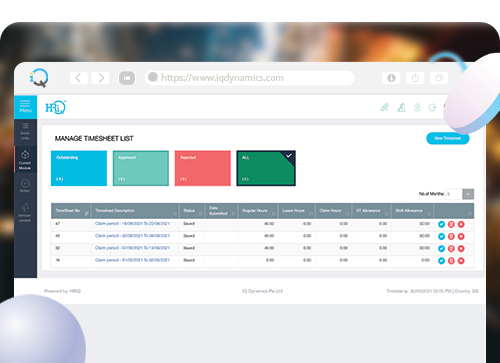
Task: Click the red X icon for timesheet 45
Action: (461, 236)
